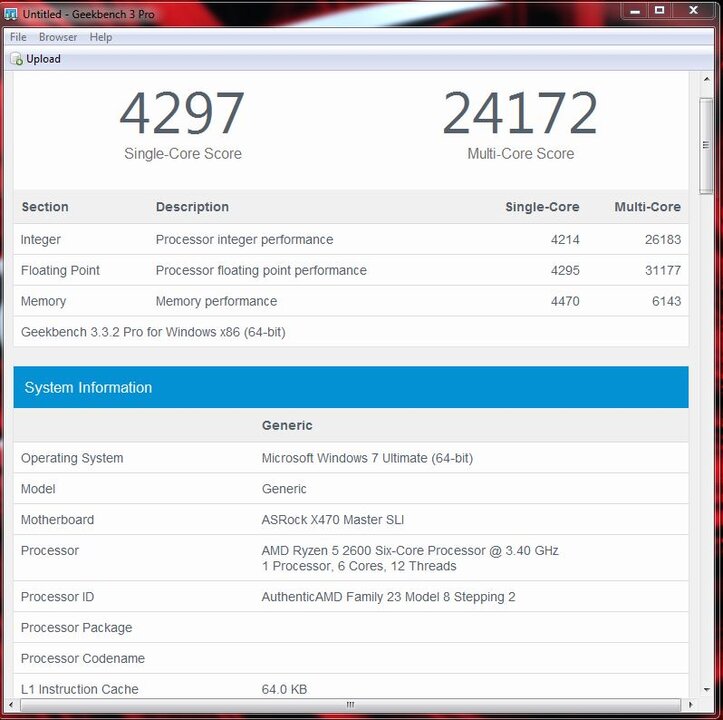Click Integer single-core value 4214
Viewport: 723px width, 720px height.
click(565, 240)
